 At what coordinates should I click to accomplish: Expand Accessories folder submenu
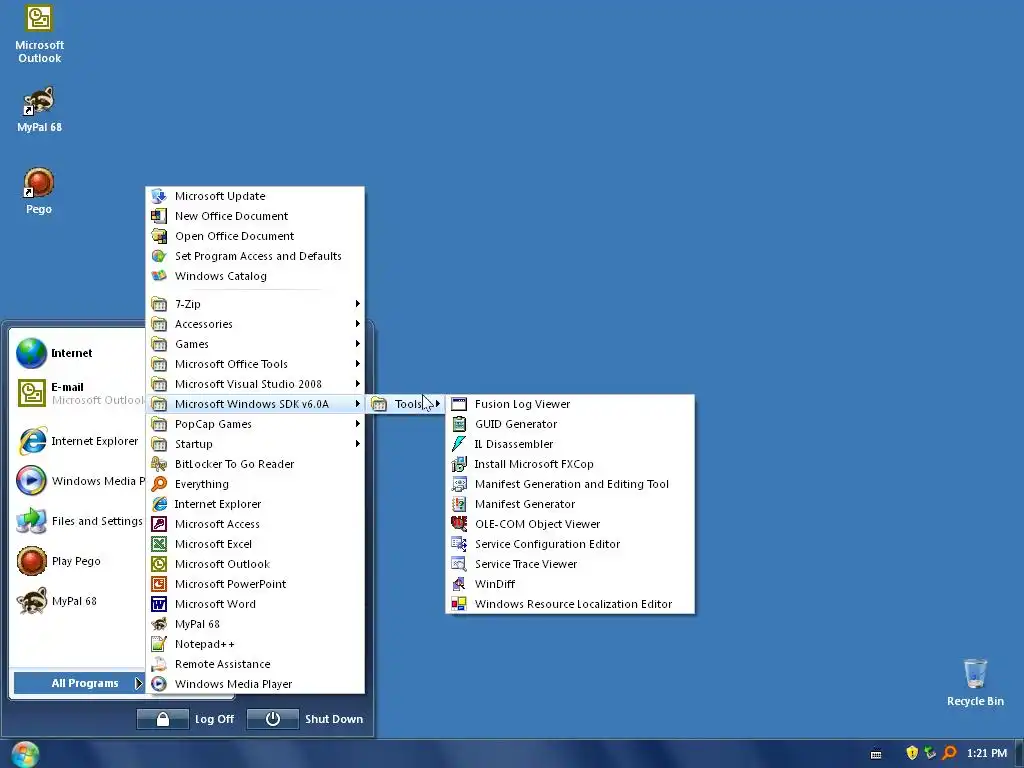tap(255, 324)
